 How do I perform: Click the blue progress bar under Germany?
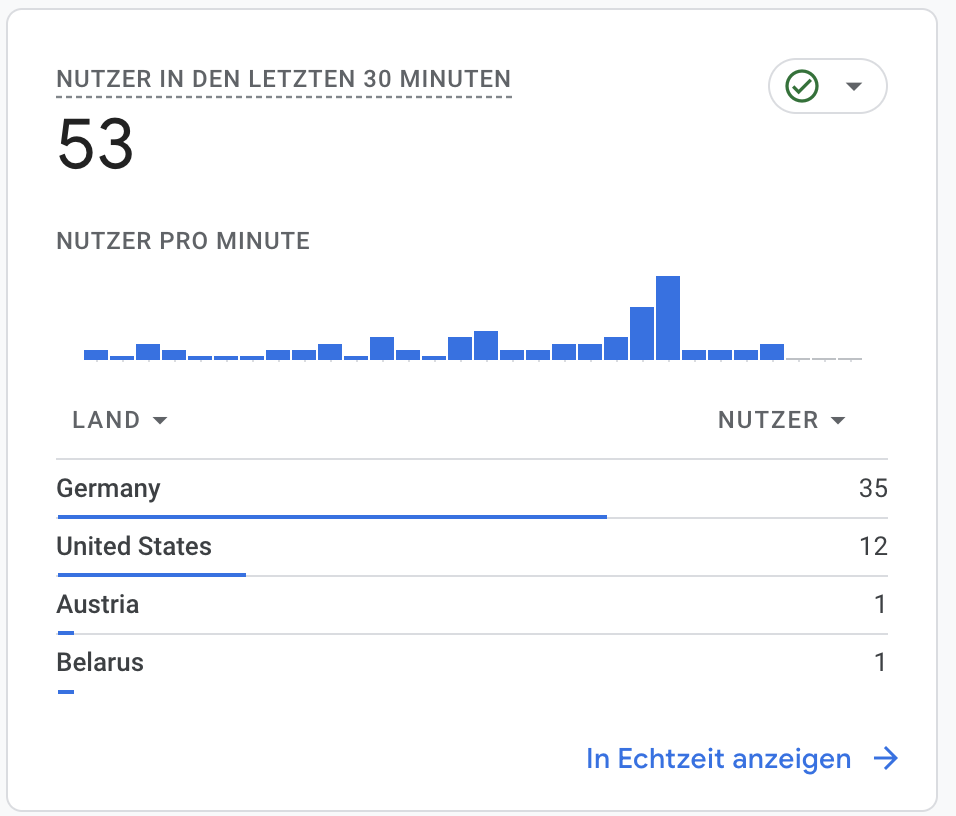[330, 516]
